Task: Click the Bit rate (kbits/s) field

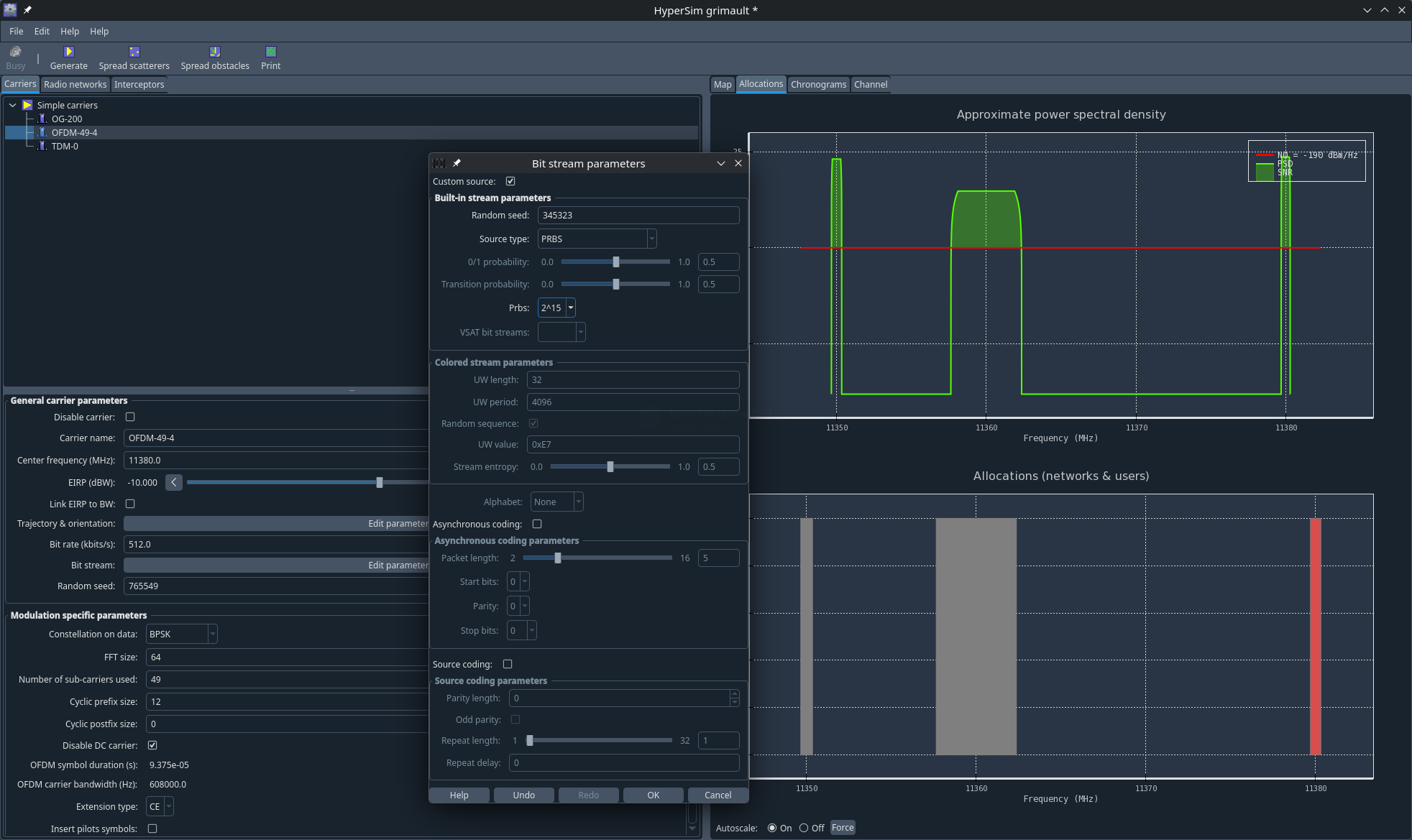Action: click(276, 545)
